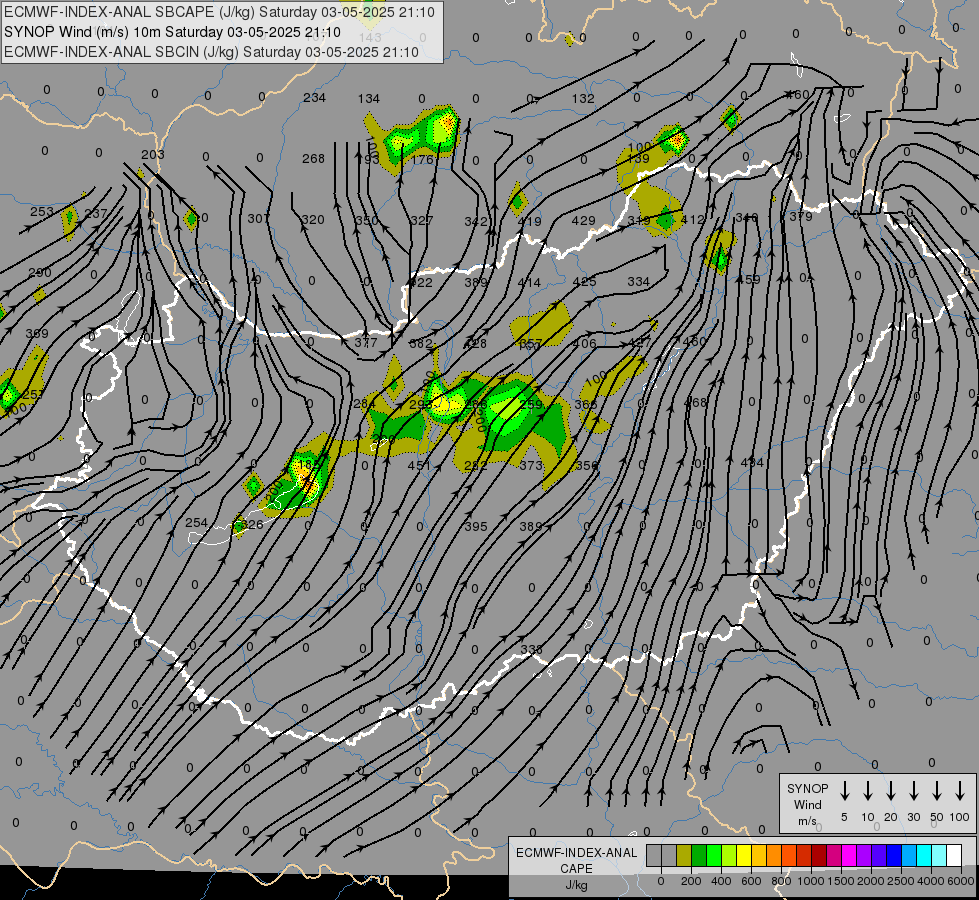The image size is (979, 900).
Task: Pick the pure yellow swatch in the CAPE legend
Action: [x=744, y=855]
